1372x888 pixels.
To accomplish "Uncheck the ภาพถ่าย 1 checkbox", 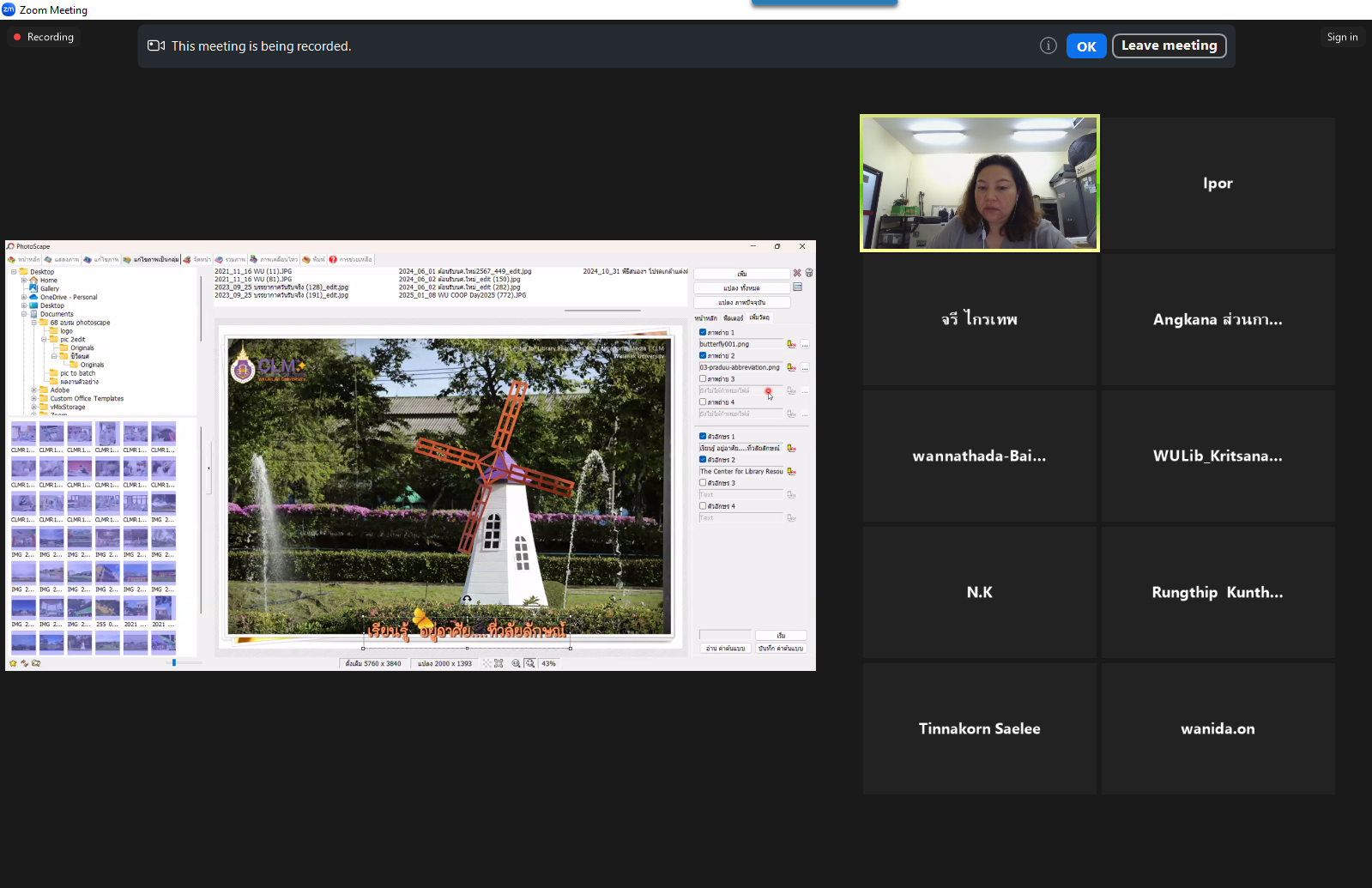I will coord(703,332).
